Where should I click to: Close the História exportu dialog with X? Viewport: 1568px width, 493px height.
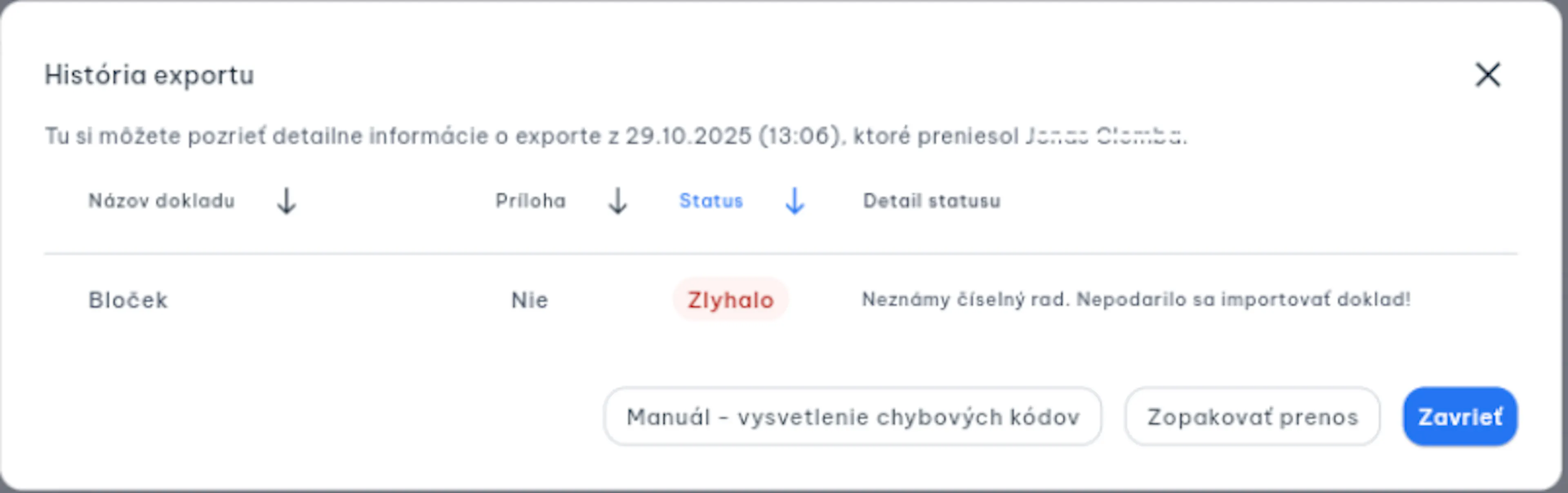click(1488, 75)
